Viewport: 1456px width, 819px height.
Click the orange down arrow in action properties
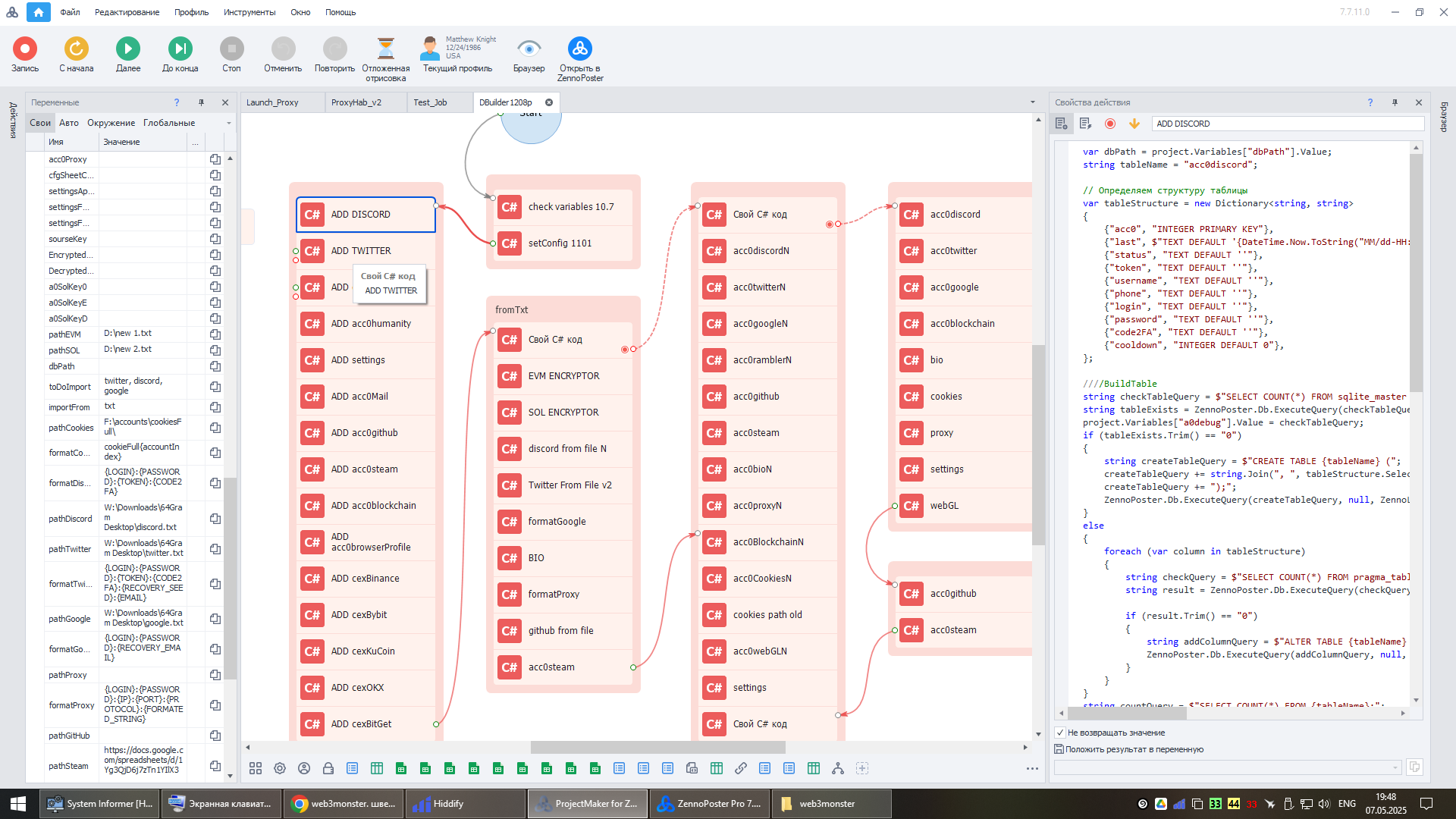1134,124
